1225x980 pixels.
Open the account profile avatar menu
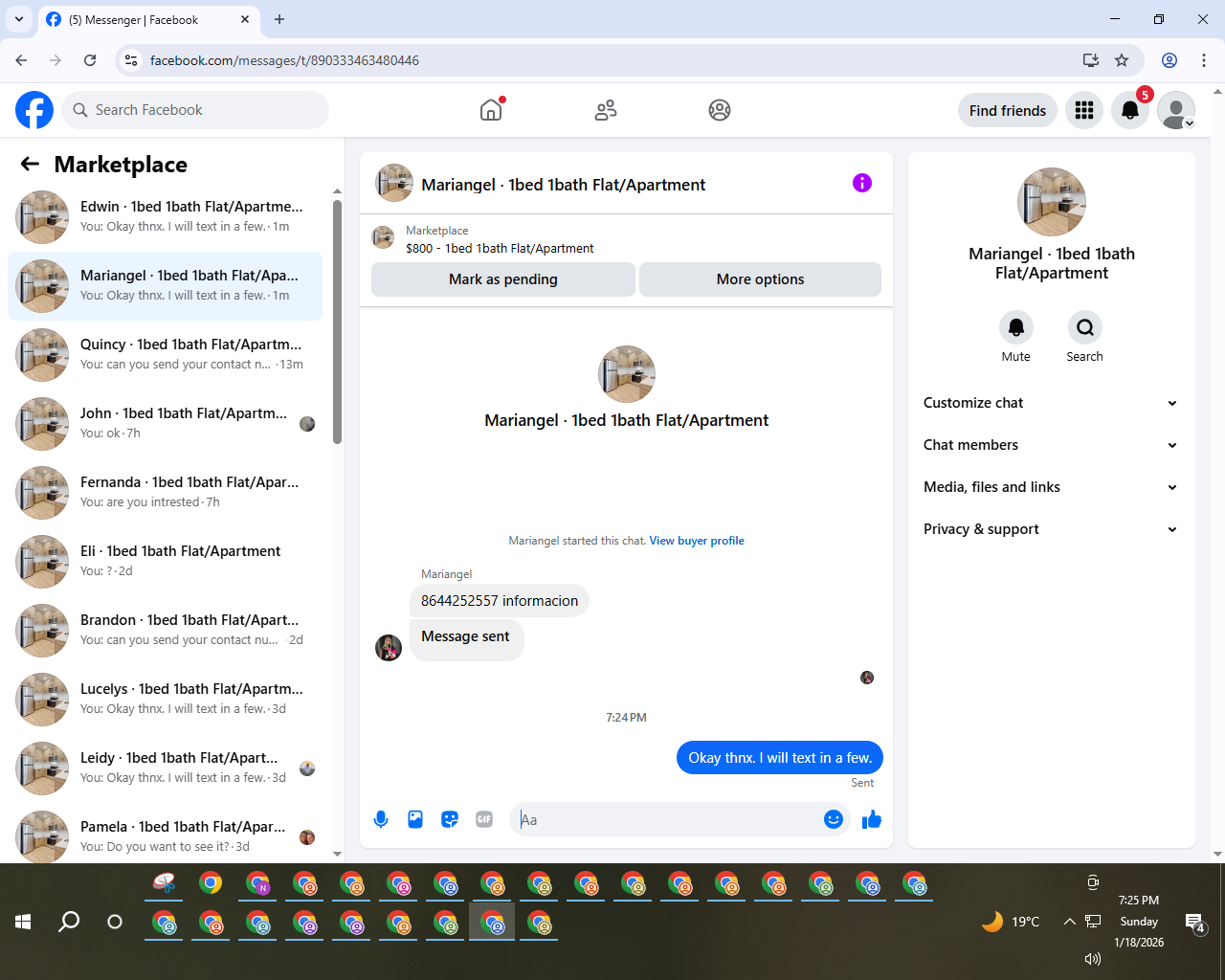coord(1176,110)
